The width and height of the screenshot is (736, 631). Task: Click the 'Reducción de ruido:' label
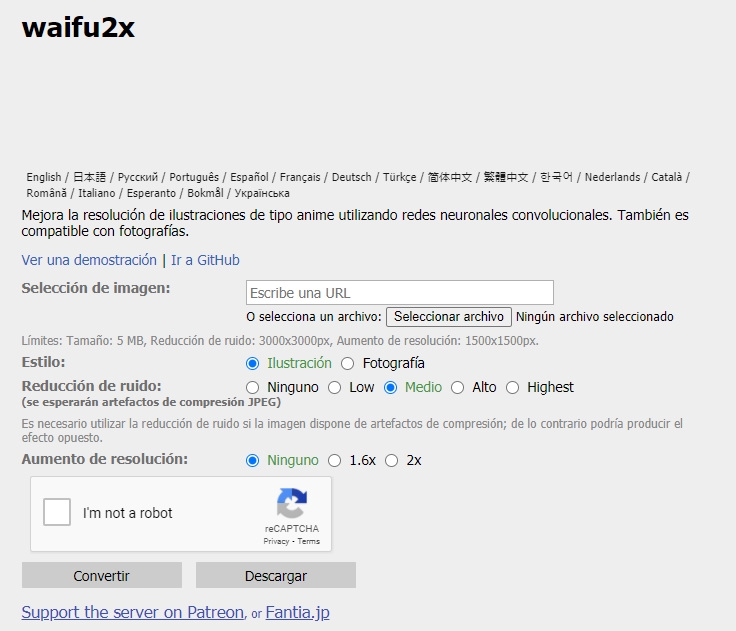coord(92,386)
